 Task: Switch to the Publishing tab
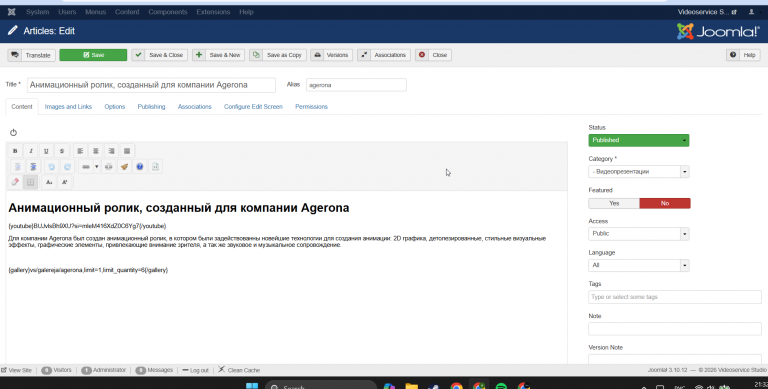tap(151, 107)
